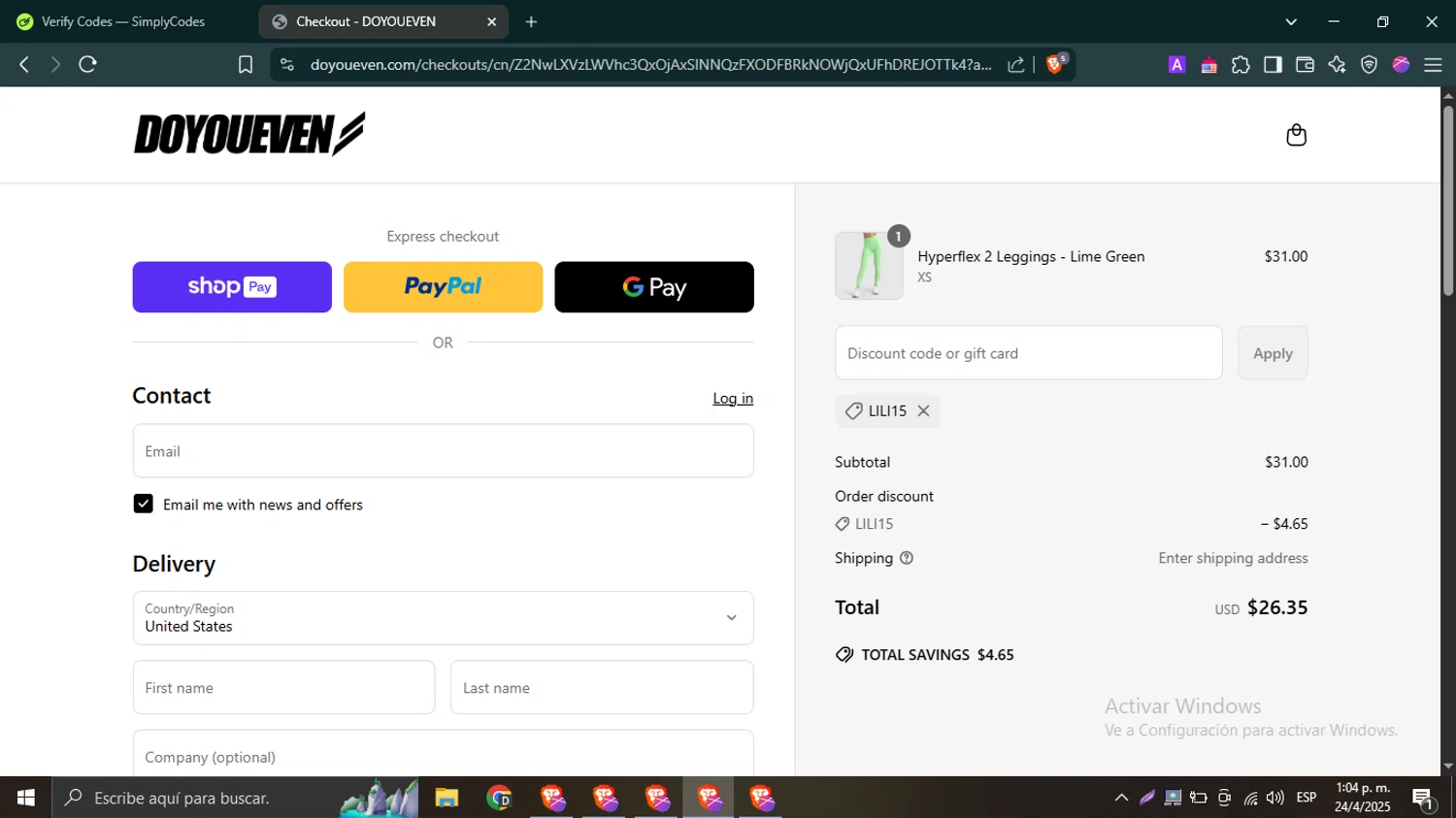Expand the Country/Region dropdown
Image resolution: width=1456 pixels, height=818 pixels.
tap(443, 618)
